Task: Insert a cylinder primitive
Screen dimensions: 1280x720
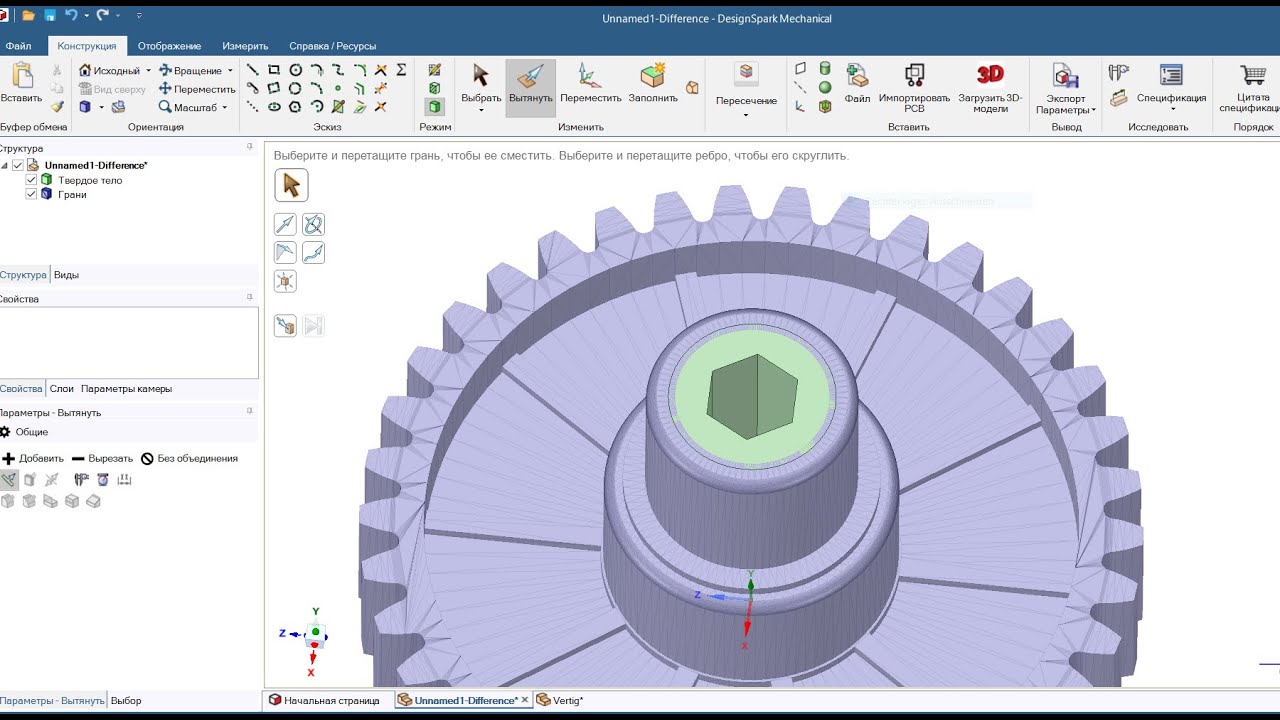Action: pos(825,69)
